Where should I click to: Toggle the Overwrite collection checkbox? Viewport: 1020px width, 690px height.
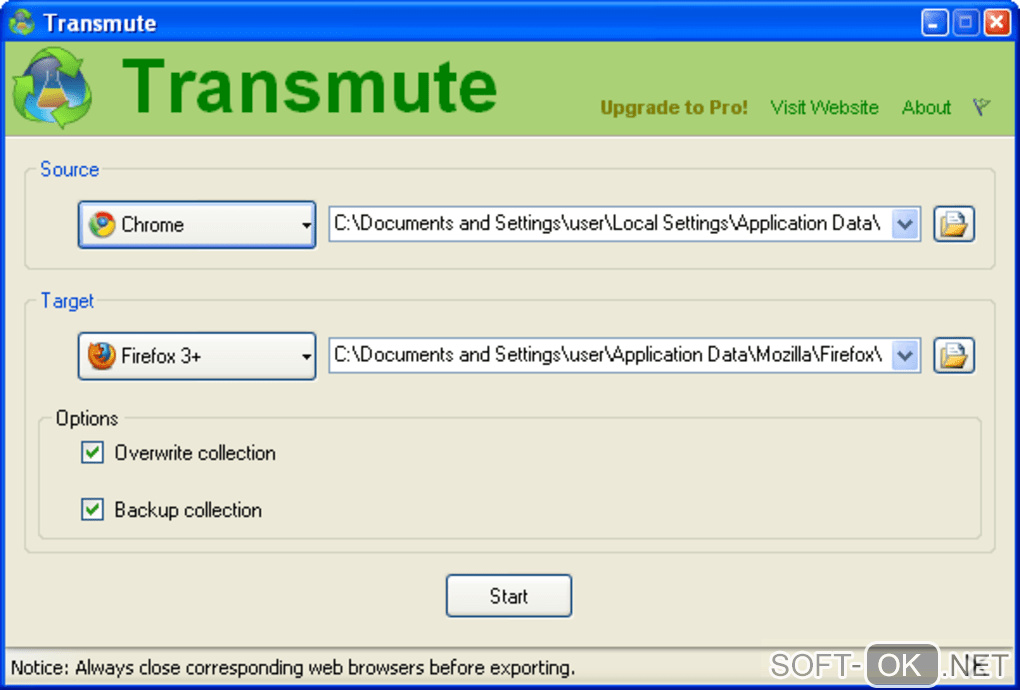92,453
